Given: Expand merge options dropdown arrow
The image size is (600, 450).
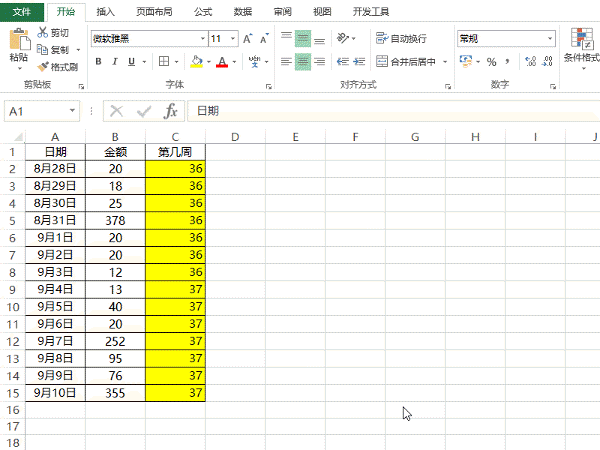Looking at the screenshot, I should [445, 62].
